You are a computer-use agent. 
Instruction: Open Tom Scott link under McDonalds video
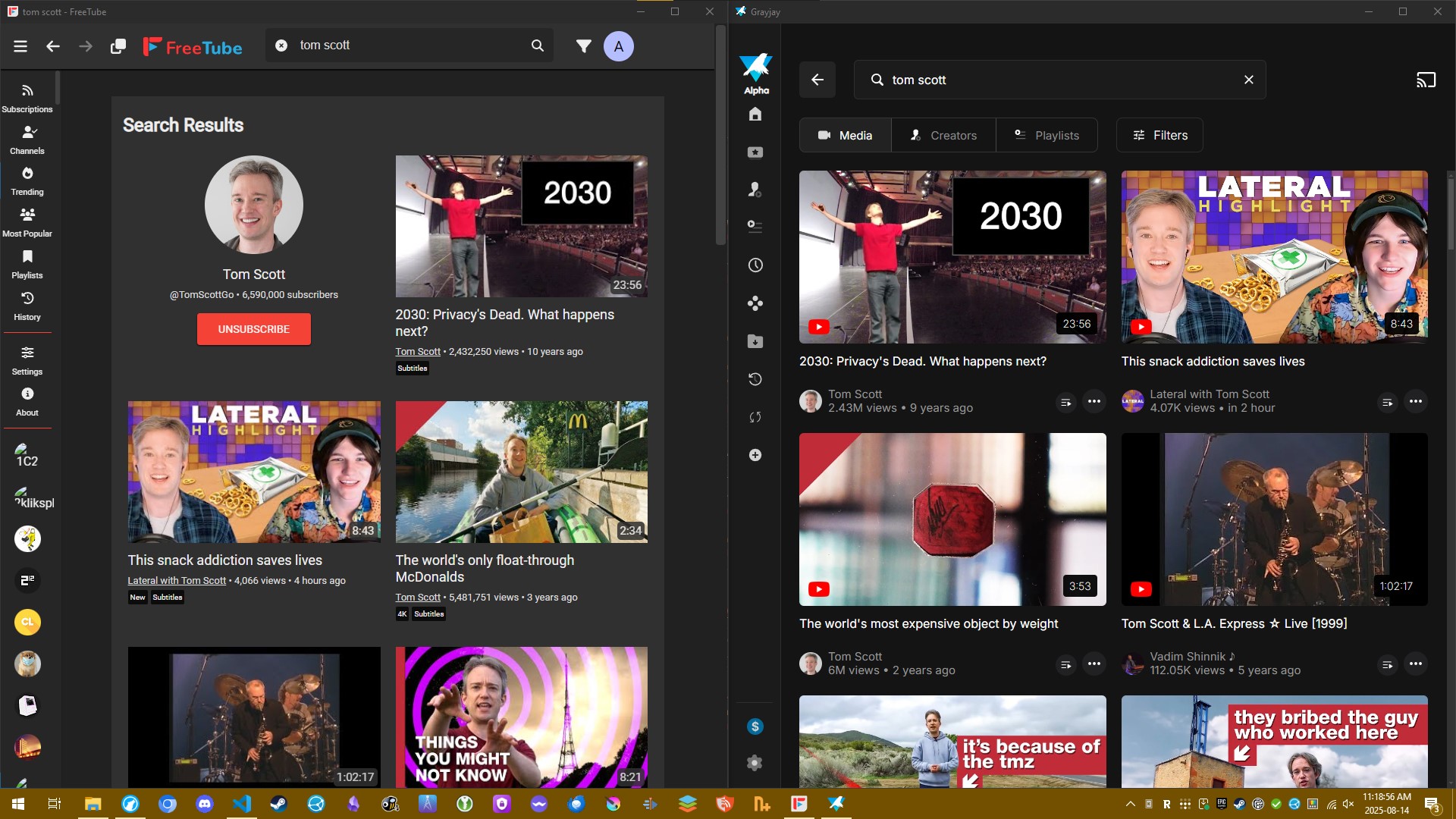point(418,598)
